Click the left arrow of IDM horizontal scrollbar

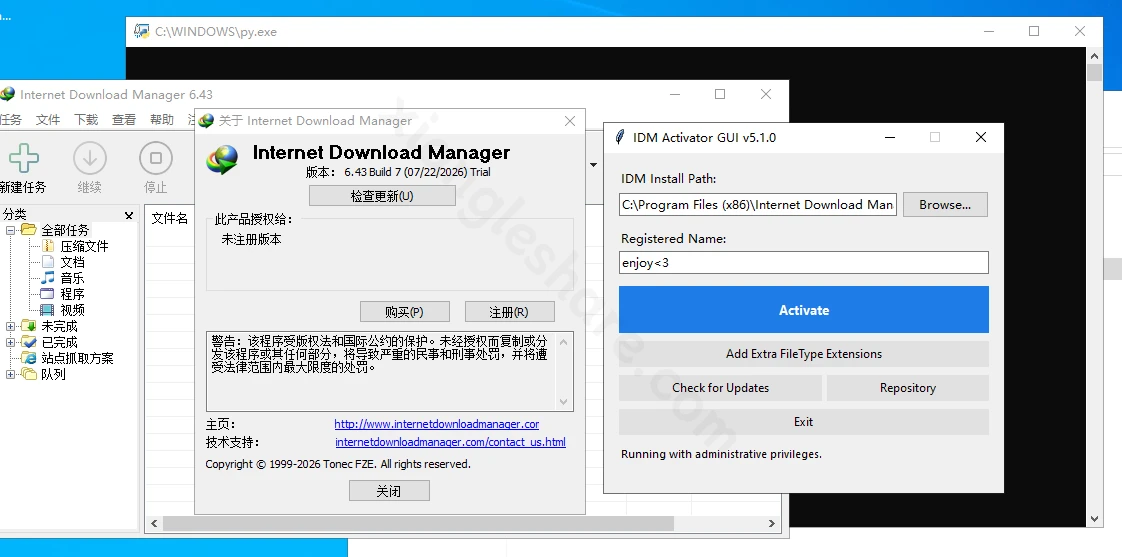point(154,524)
